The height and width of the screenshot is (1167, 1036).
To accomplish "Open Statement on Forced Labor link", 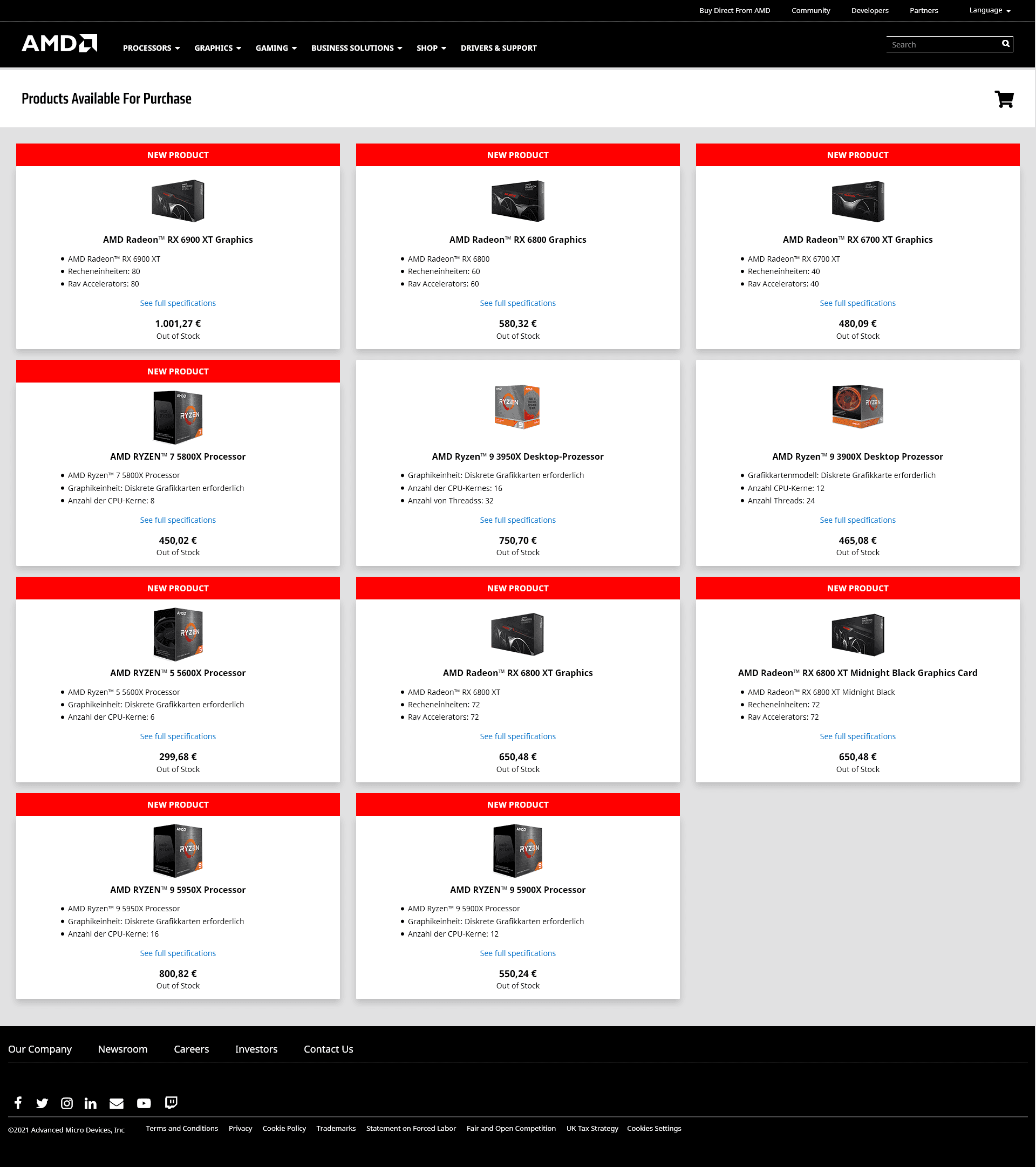I will tap(411, 1129).
